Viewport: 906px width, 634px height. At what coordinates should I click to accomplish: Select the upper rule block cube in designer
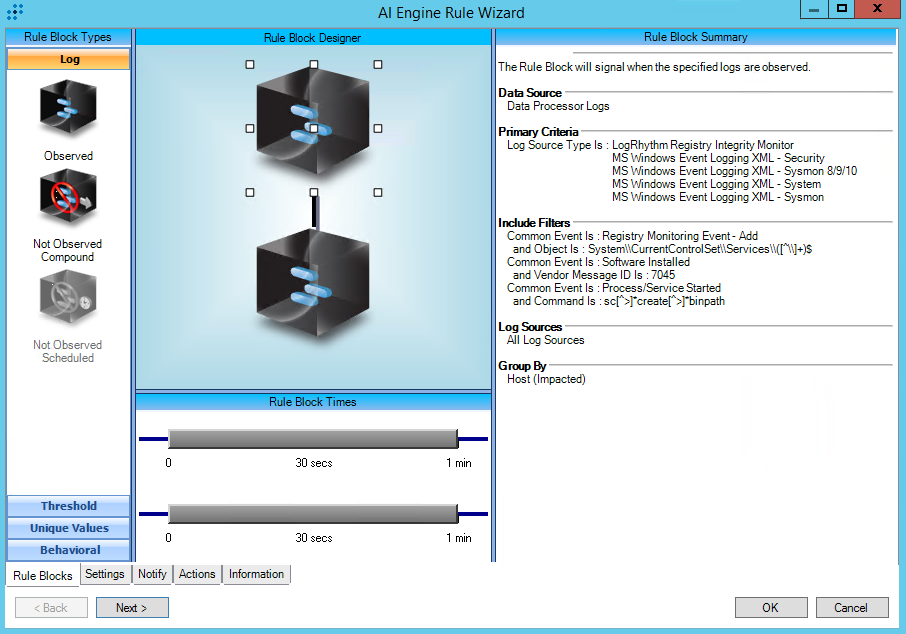pos(313,127)
